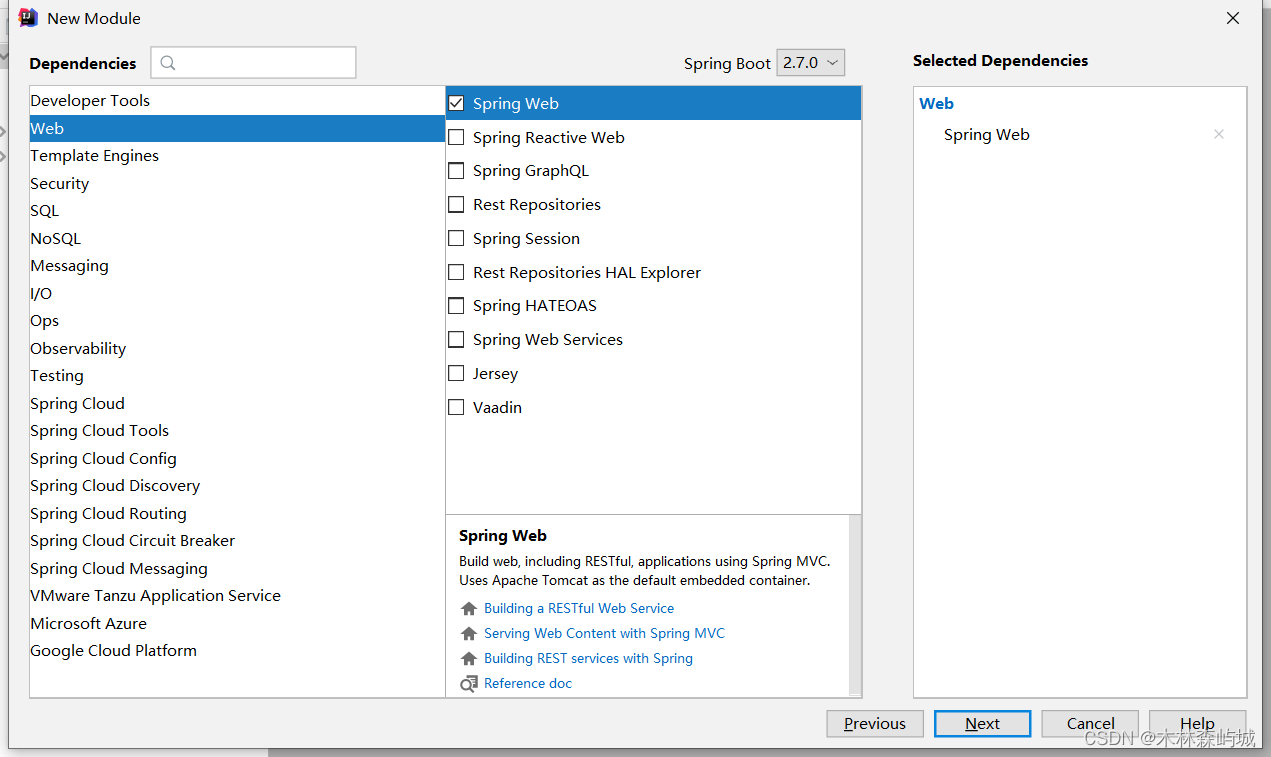Click the Help button

click(x=1197, y=724)
